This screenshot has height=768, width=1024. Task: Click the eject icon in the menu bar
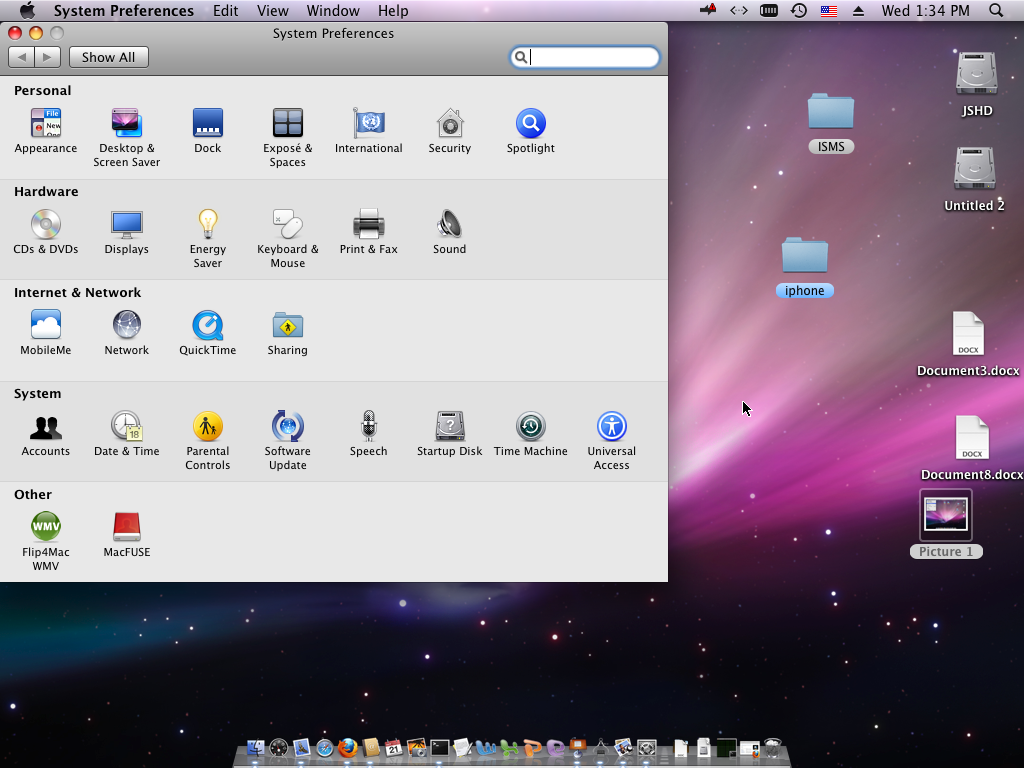tap(858, 10)
